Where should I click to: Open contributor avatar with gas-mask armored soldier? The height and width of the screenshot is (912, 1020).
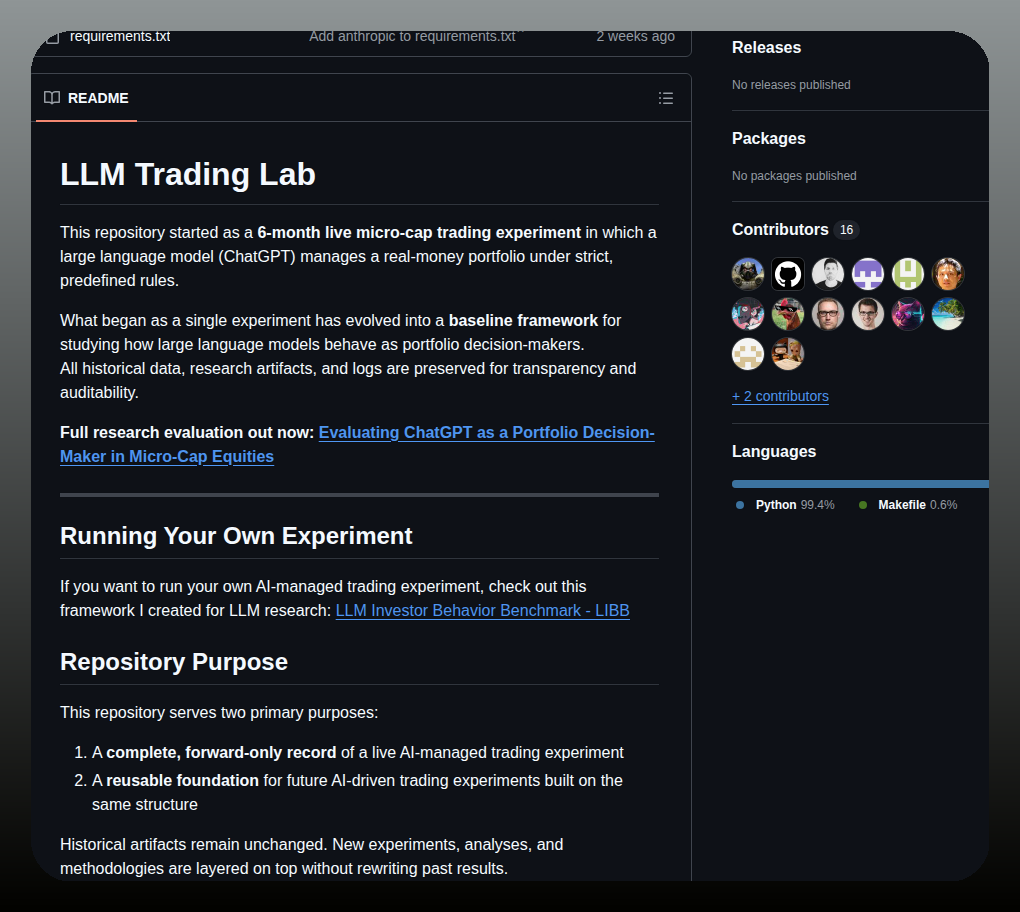[x=748, y=274]
